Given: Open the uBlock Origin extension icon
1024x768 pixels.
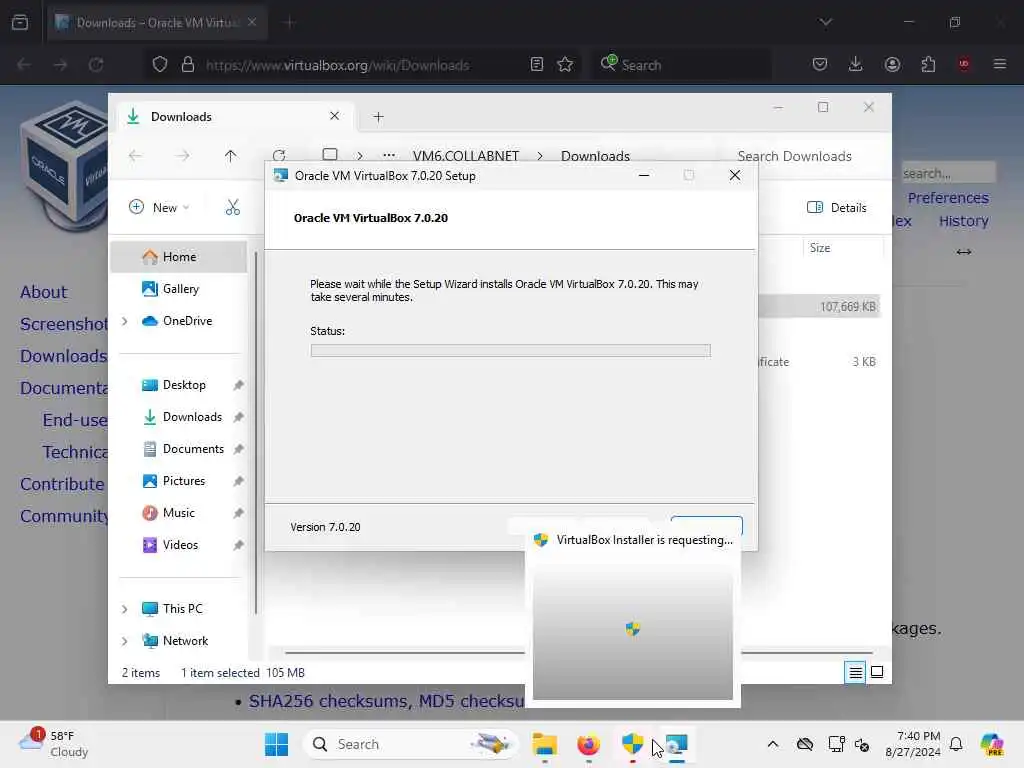Looking at the screenshot, I should click(x=964, y=65).
